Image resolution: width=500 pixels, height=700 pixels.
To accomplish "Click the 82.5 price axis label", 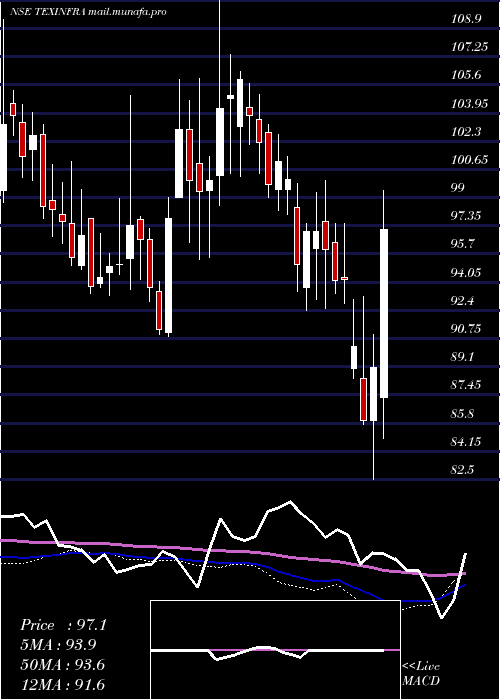I will click(463, 470).
